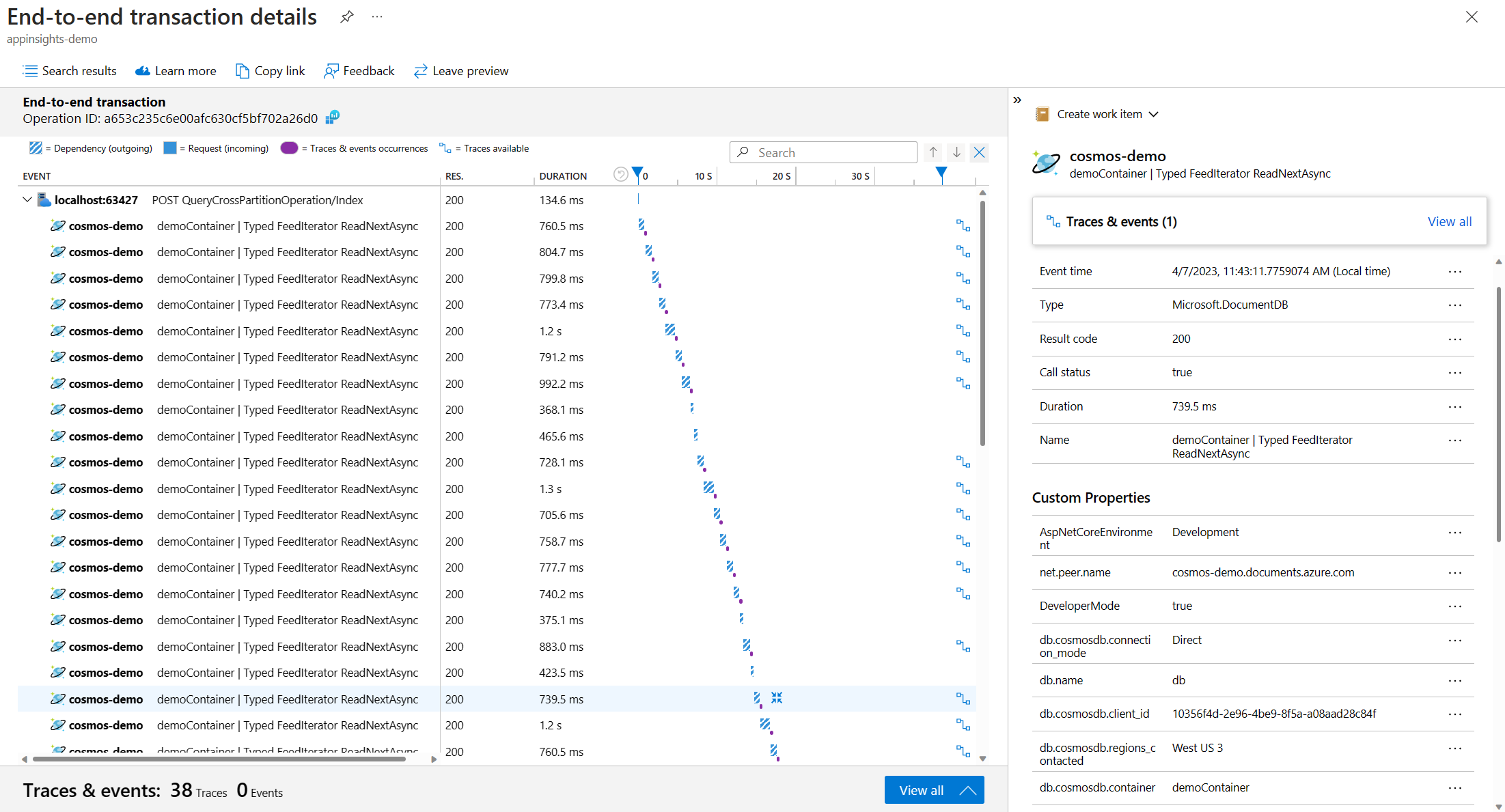Click Leave preview in toolbar
The height and width of the screenshot is (812, 1505).
(461, 71)
